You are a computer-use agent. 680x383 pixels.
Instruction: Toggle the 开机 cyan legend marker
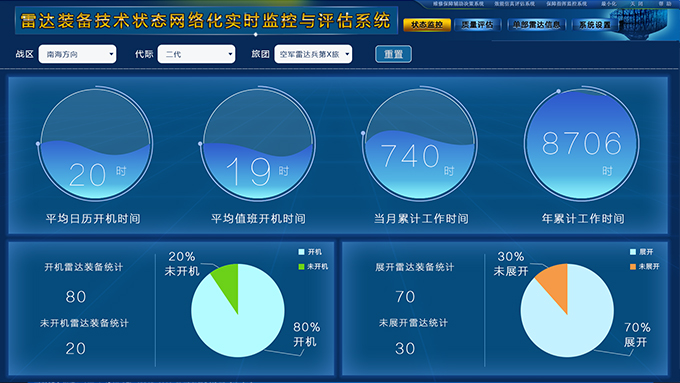click(x=301, y=252)
